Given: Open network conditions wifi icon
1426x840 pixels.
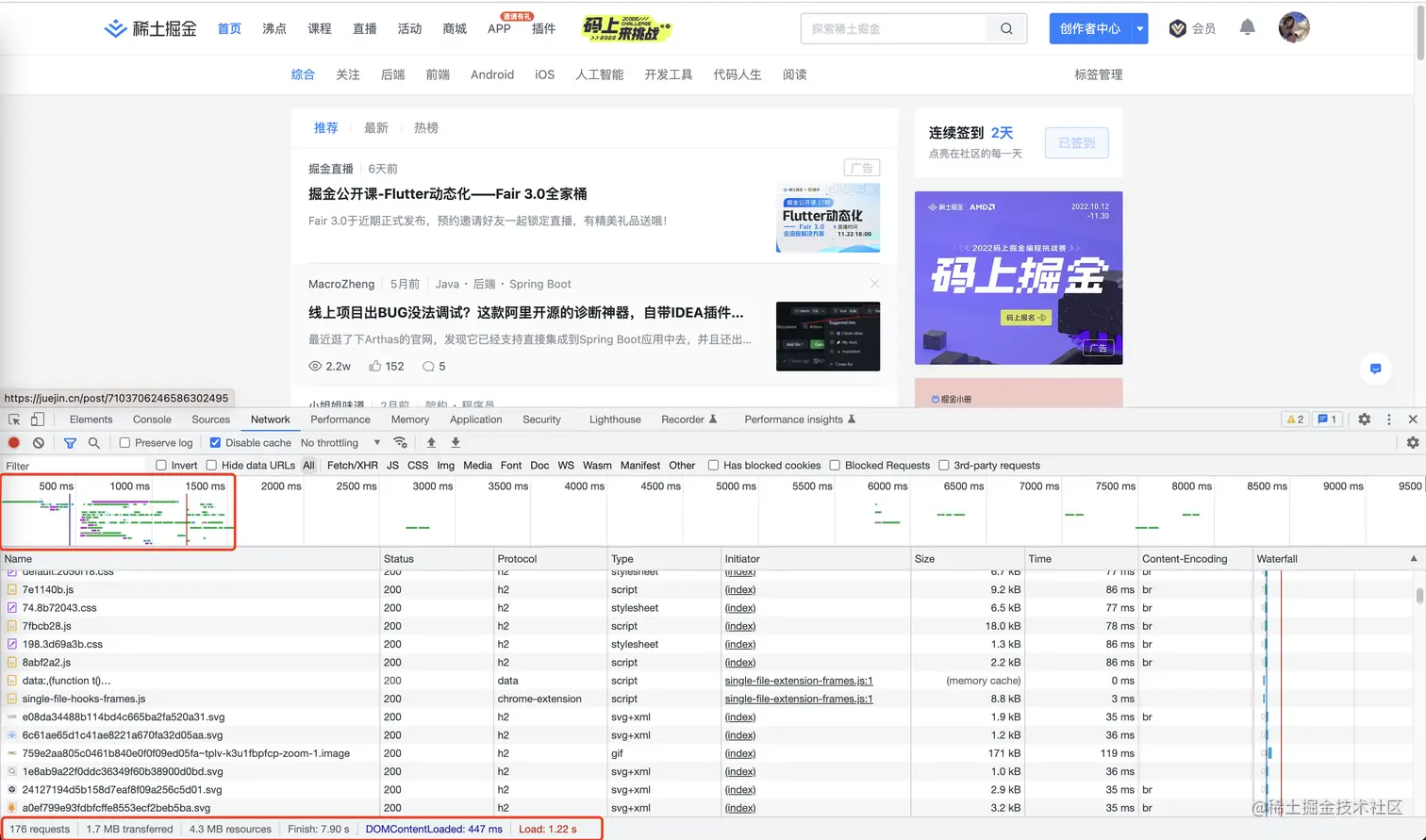Looking at the screenshot, I should click(x=401, y=442).
